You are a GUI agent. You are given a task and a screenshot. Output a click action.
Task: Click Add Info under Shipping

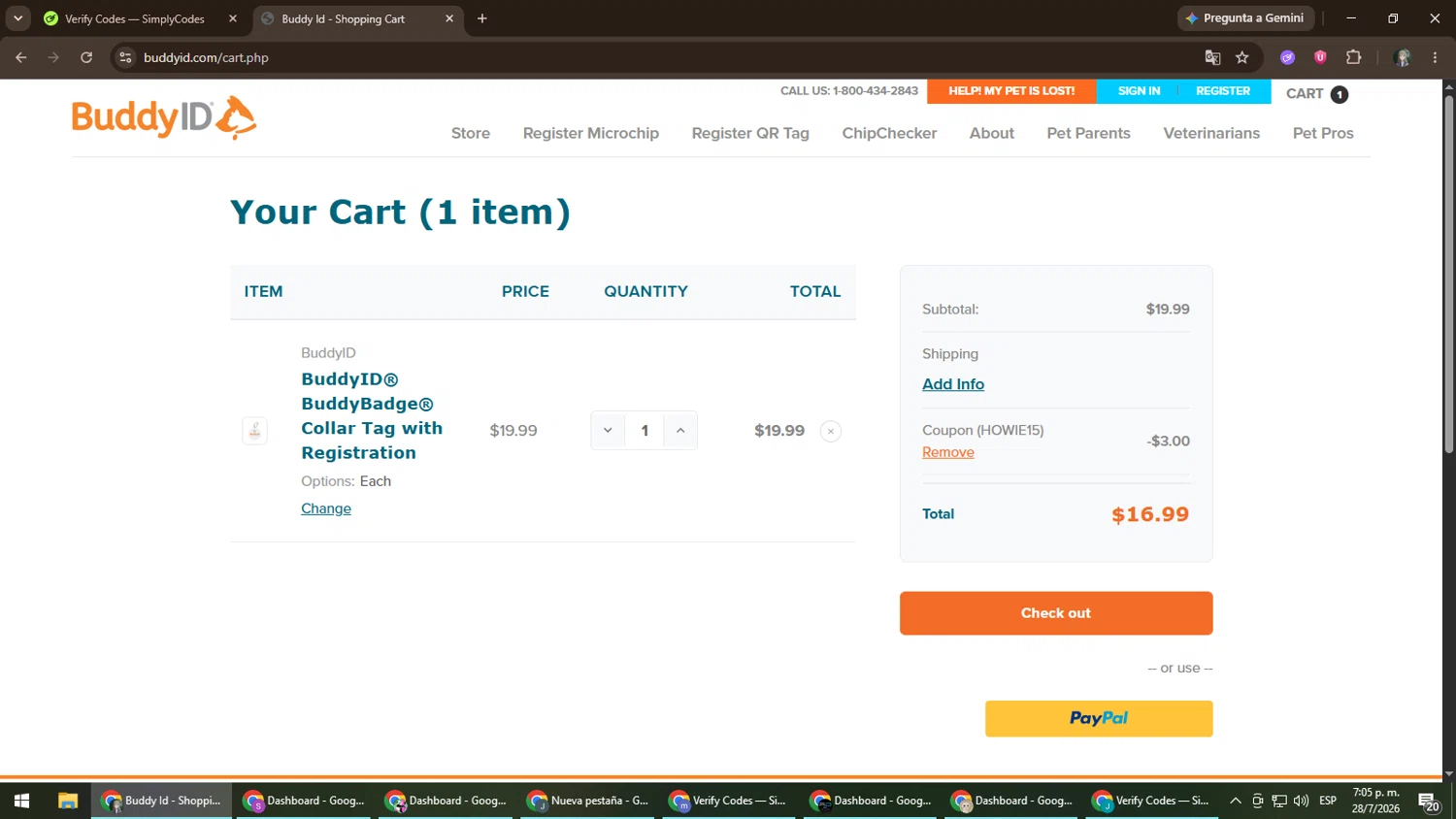(x=953, y=384)
